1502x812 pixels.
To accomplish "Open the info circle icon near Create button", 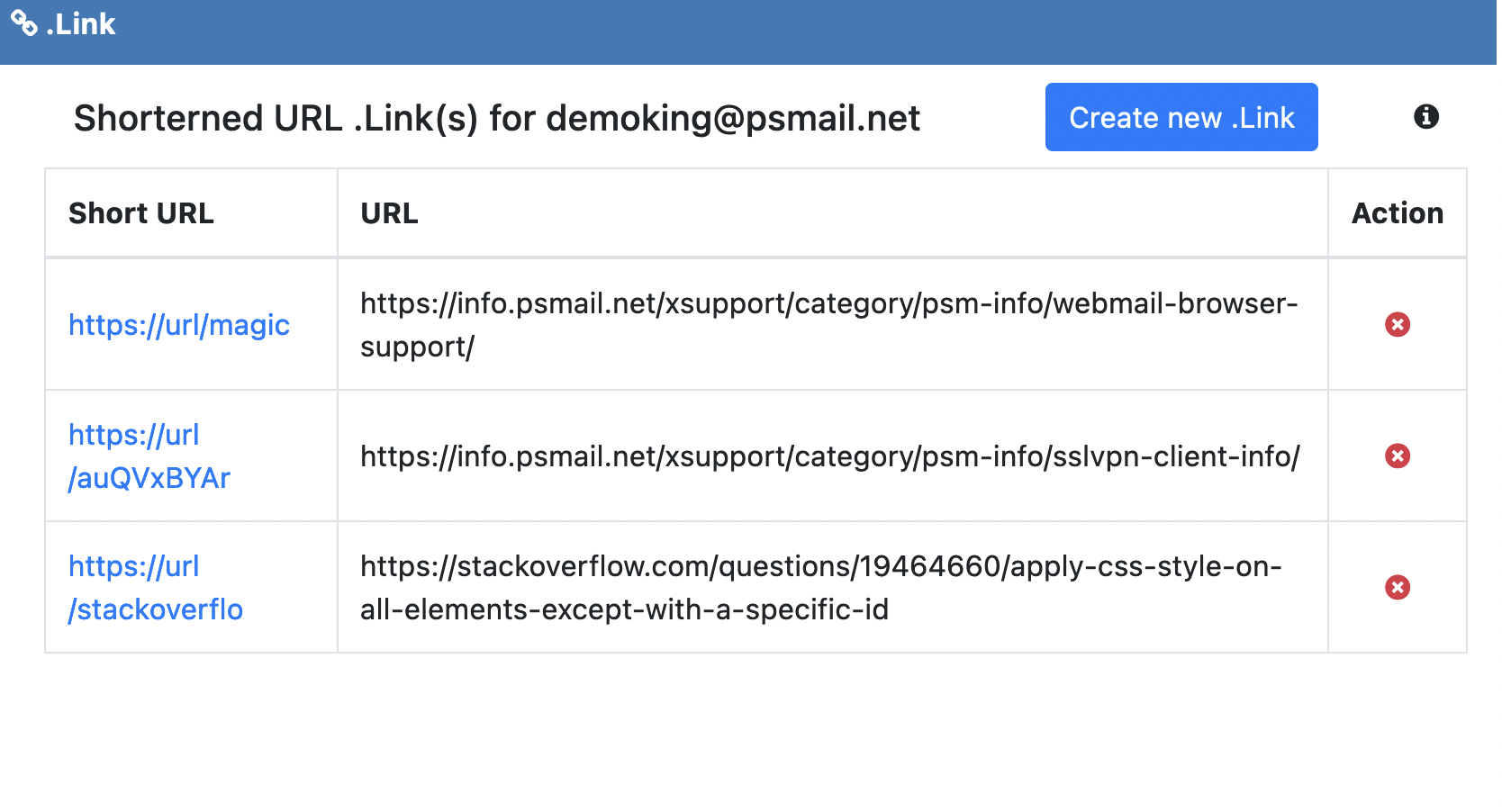I will [x=1425, y=116].
